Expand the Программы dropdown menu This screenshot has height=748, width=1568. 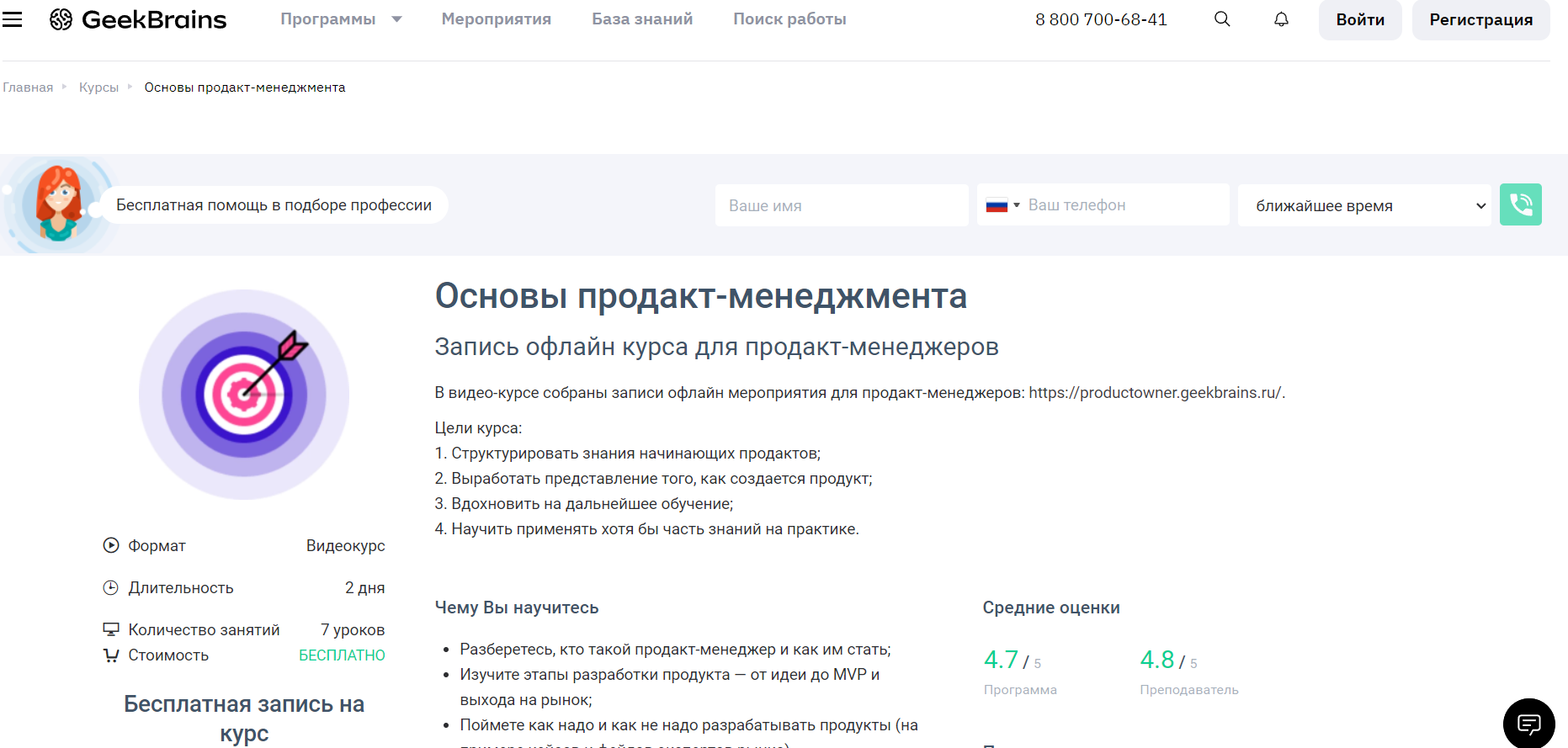(341, 19)
